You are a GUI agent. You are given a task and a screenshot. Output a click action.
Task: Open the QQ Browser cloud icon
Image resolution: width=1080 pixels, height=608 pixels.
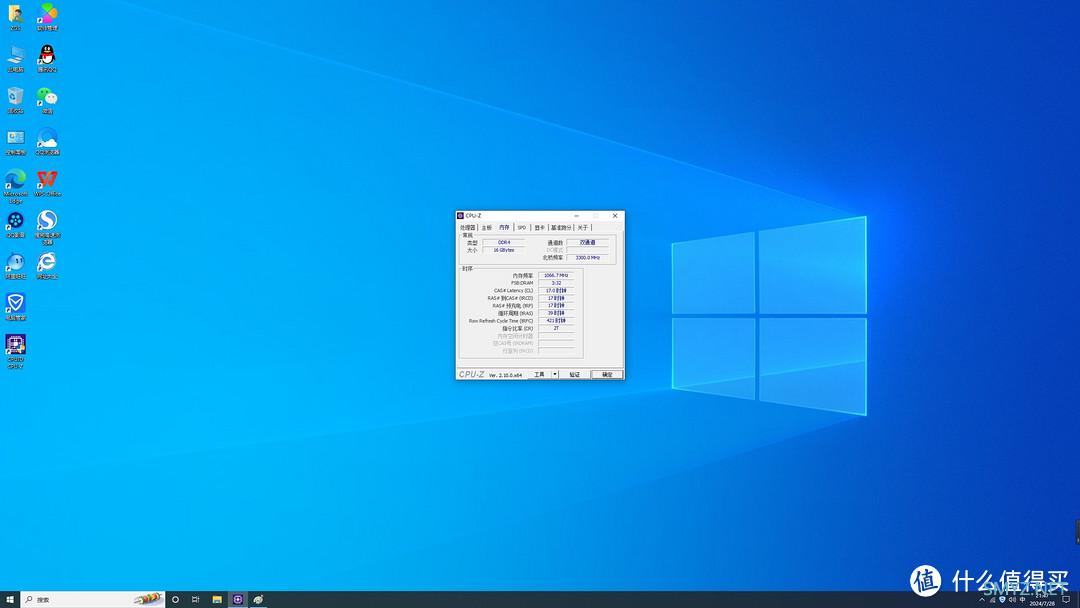(x=47, y=141)
